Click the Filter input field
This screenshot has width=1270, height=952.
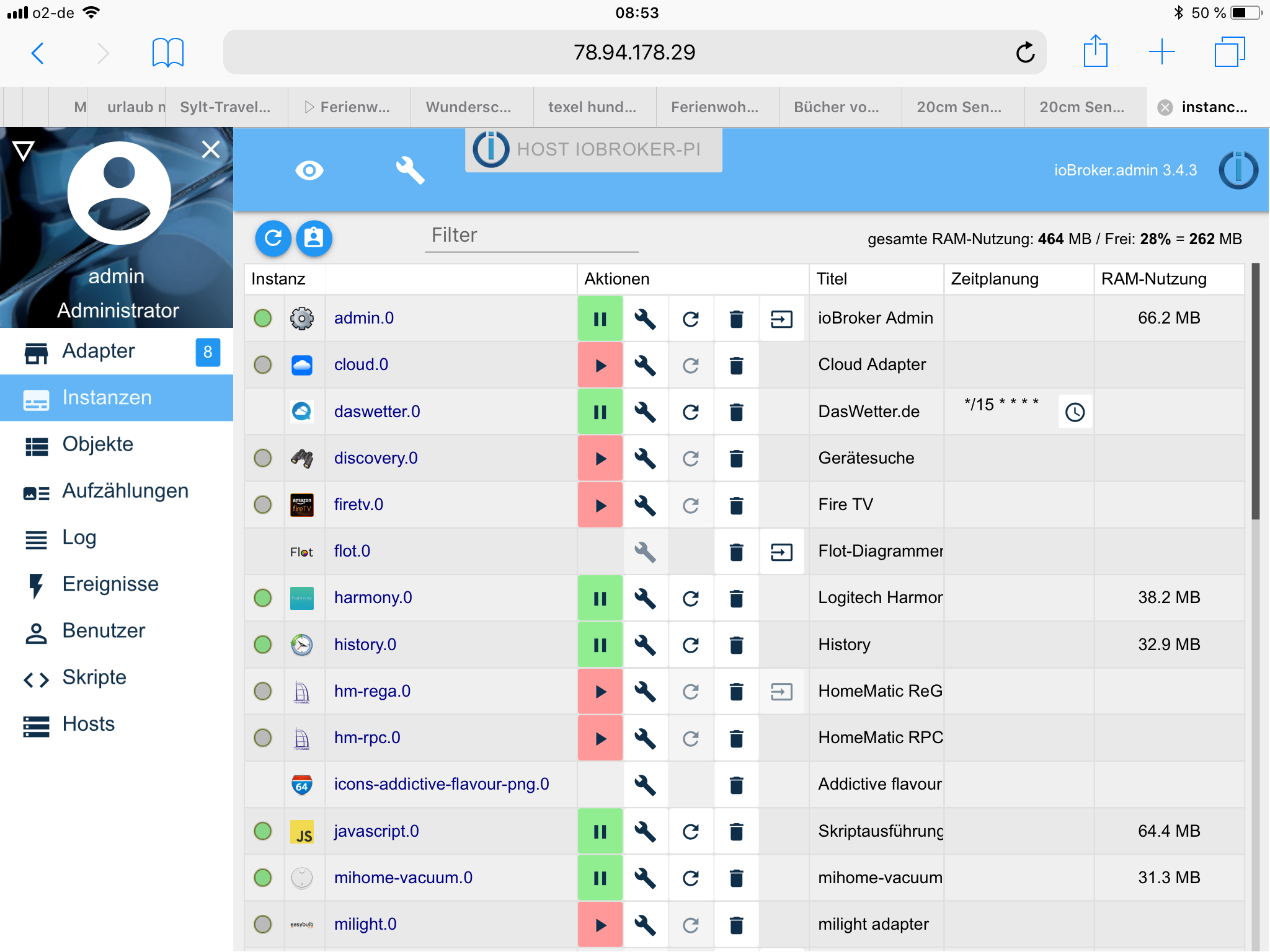tap(531, 236)
